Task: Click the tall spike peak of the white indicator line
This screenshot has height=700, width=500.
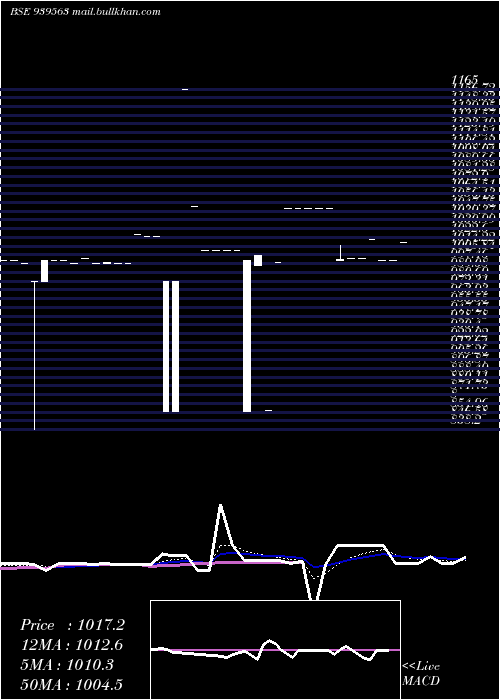Action: coord(221,506)
